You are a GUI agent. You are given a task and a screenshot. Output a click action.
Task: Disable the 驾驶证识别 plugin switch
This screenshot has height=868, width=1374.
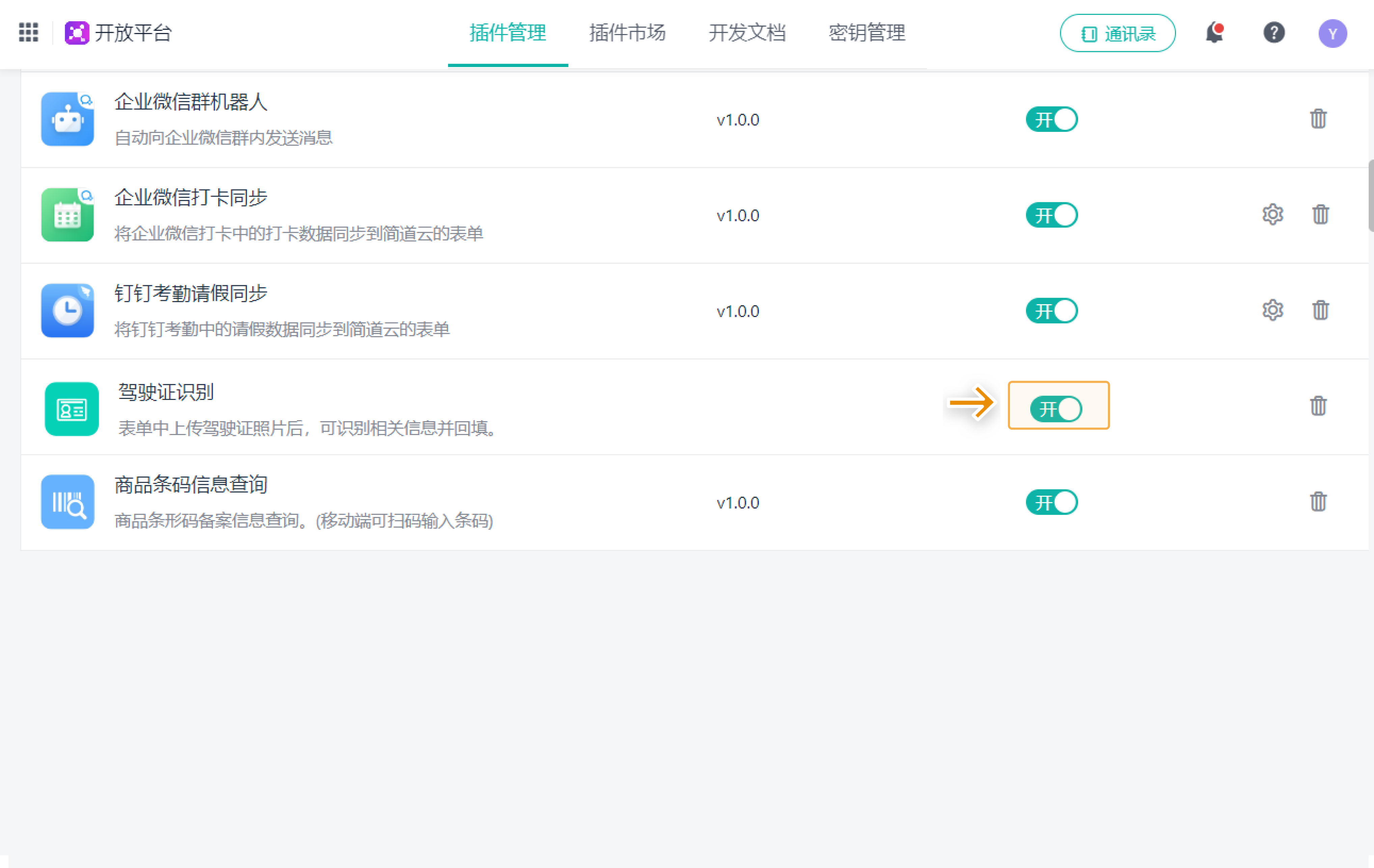(1056, 409)
